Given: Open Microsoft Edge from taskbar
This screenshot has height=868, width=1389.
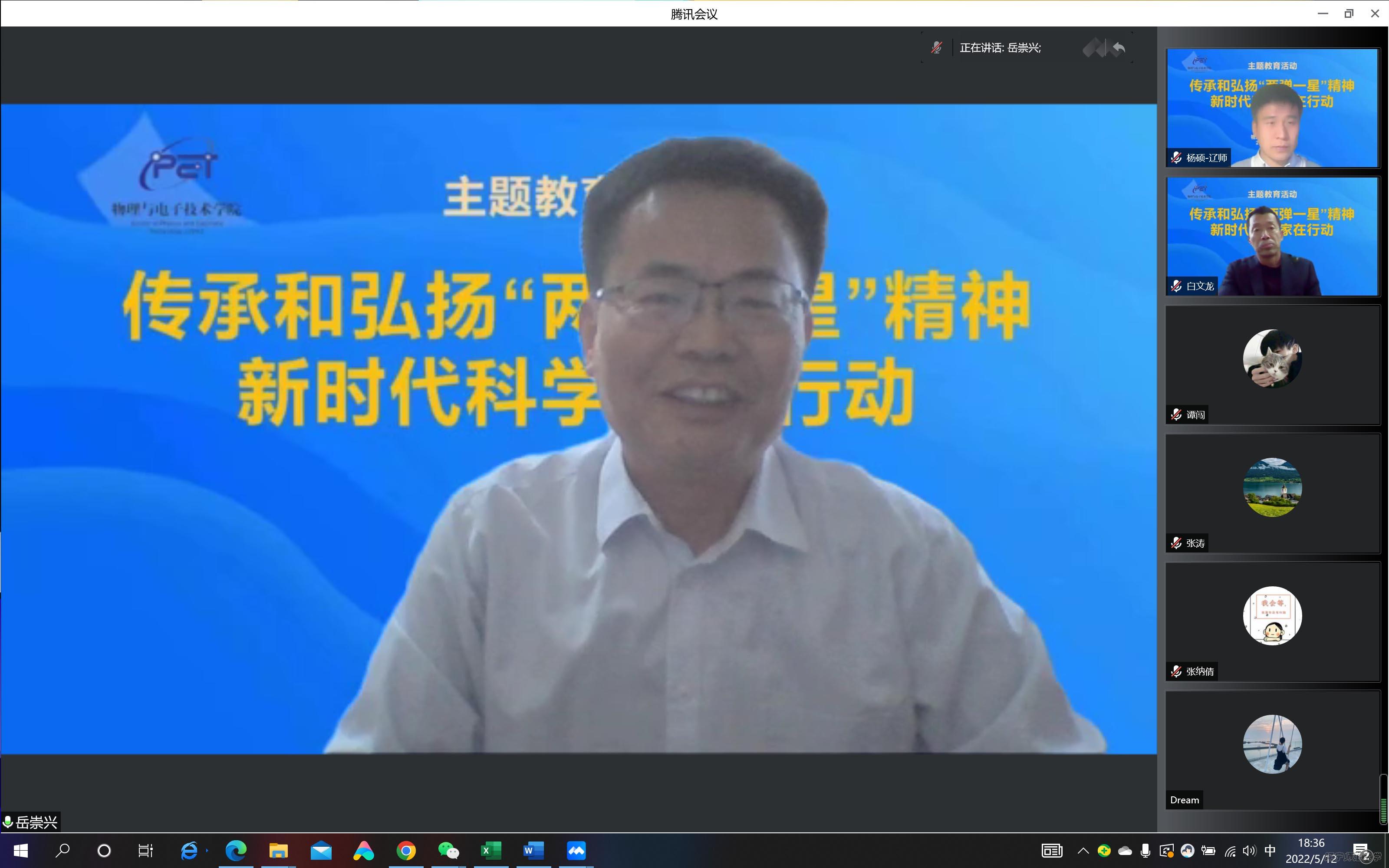Looking at the screenshot, I should point(236,850).
